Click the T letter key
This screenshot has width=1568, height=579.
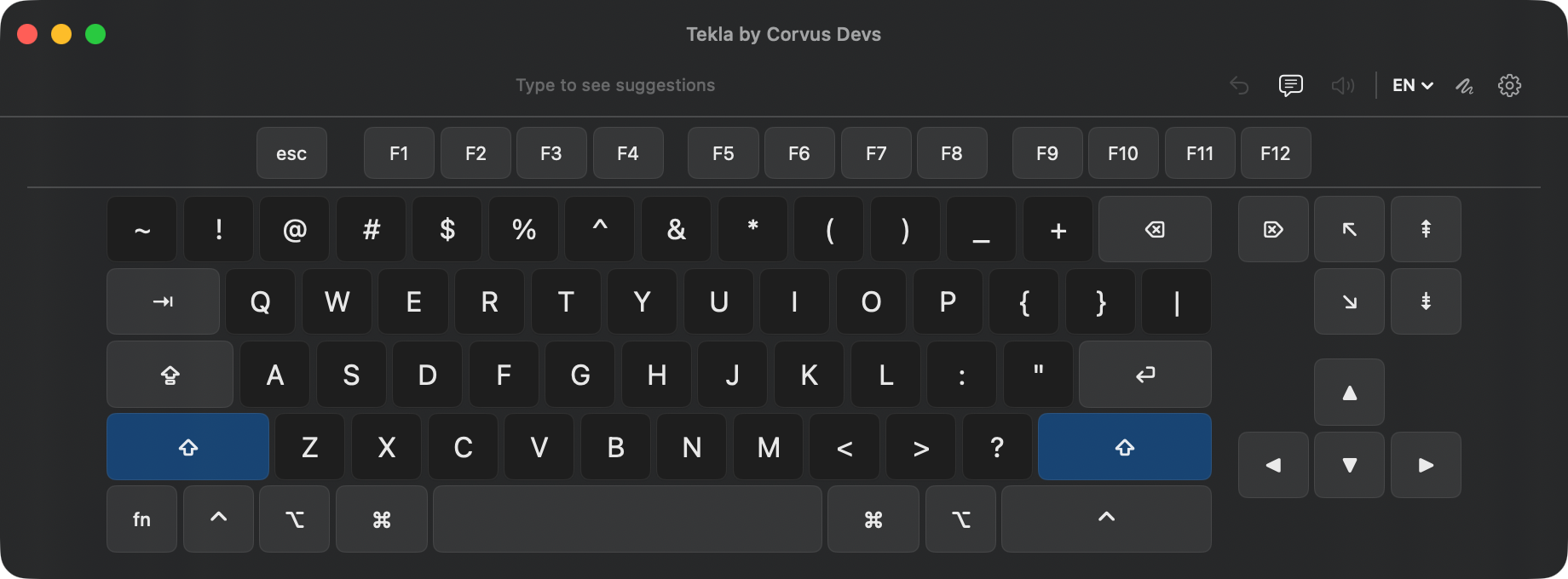point(566,301)
